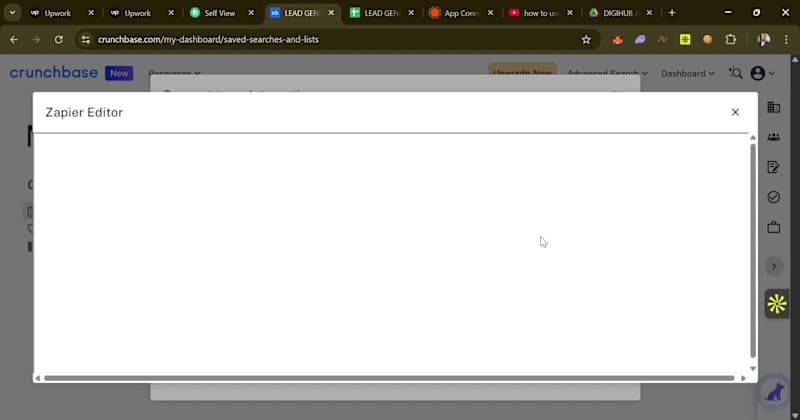Open Chrome three-dot menu
This screenshot has width=800, height=420.
[x=786, y=39]
